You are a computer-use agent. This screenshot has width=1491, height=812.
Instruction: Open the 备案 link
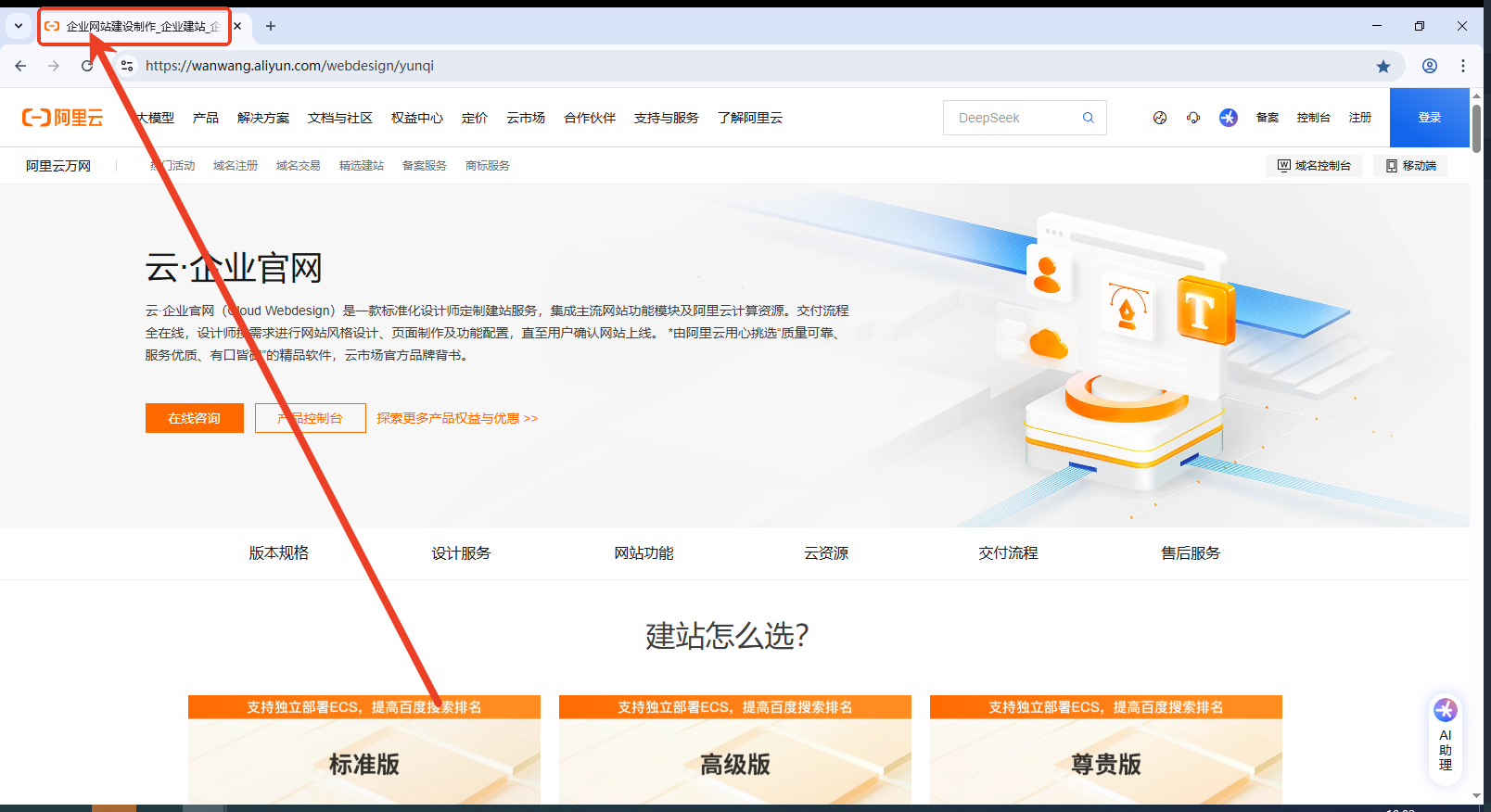1268,118
